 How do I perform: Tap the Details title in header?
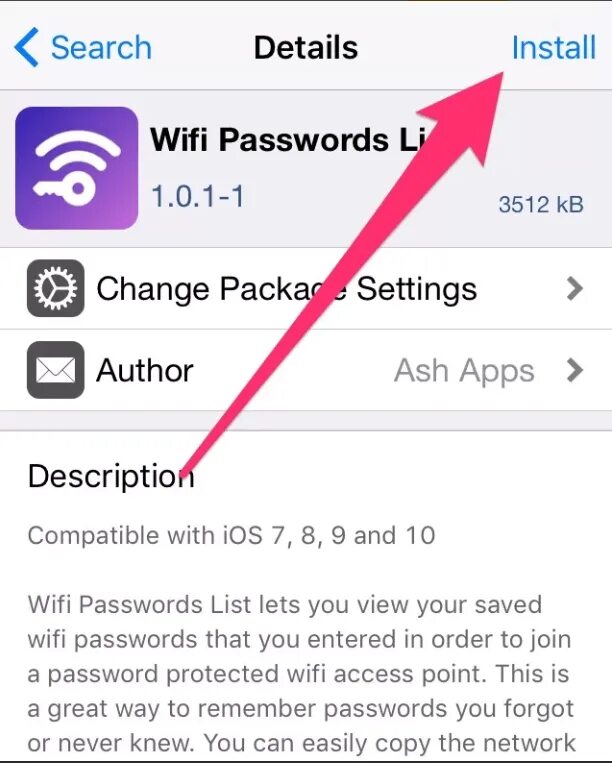(306, 48)
